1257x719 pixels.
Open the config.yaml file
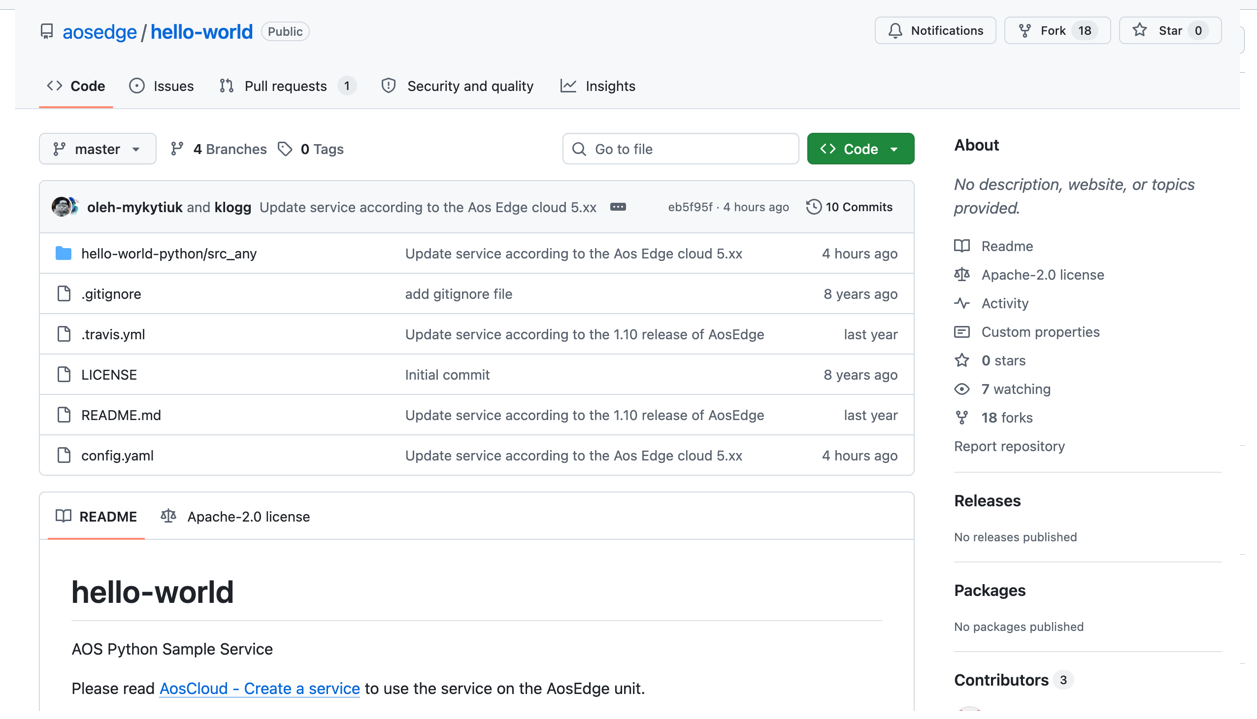117,455
